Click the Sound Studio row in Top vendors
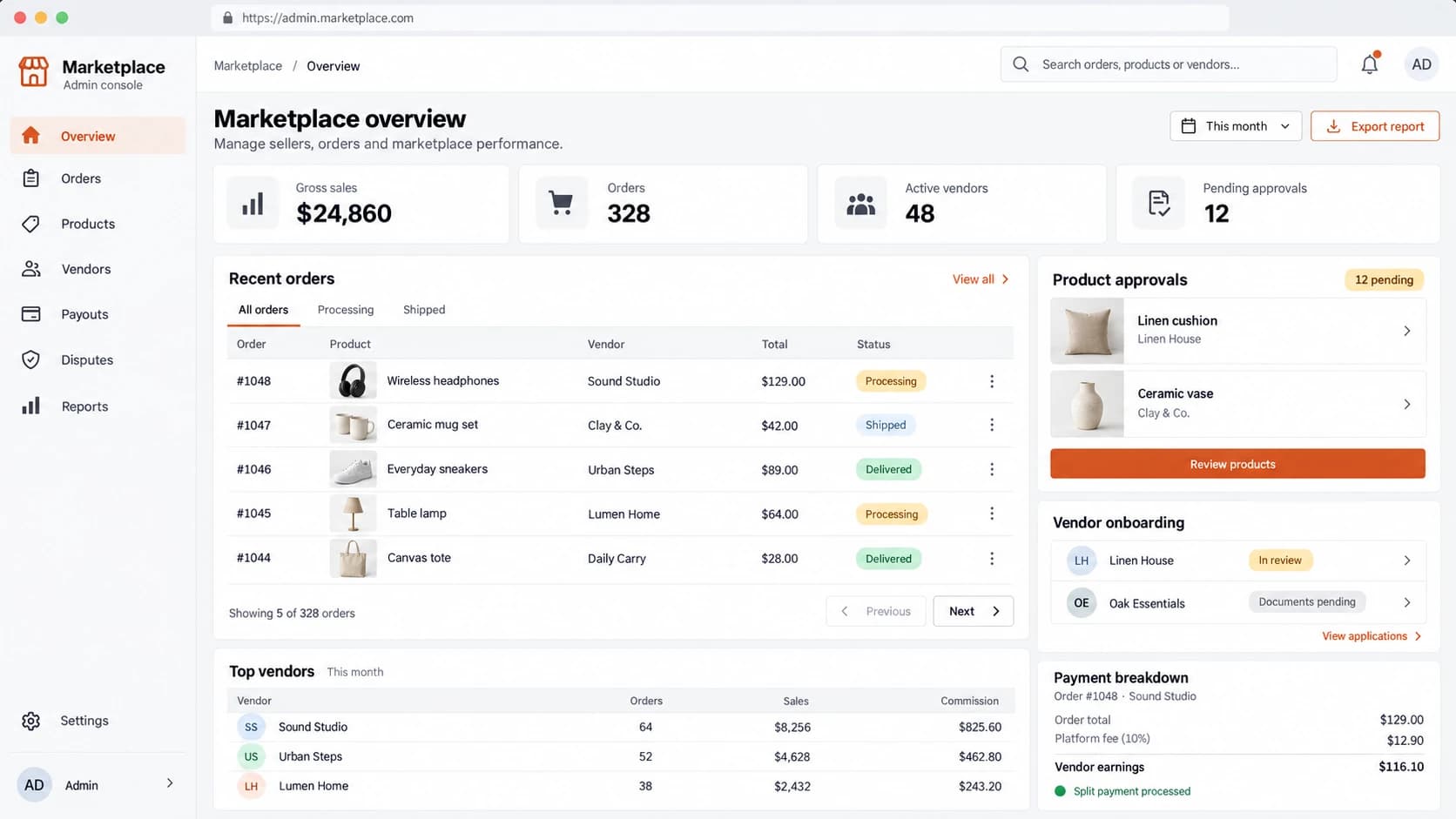This screenshot has height=819, width=1456. tap(620, 727)
